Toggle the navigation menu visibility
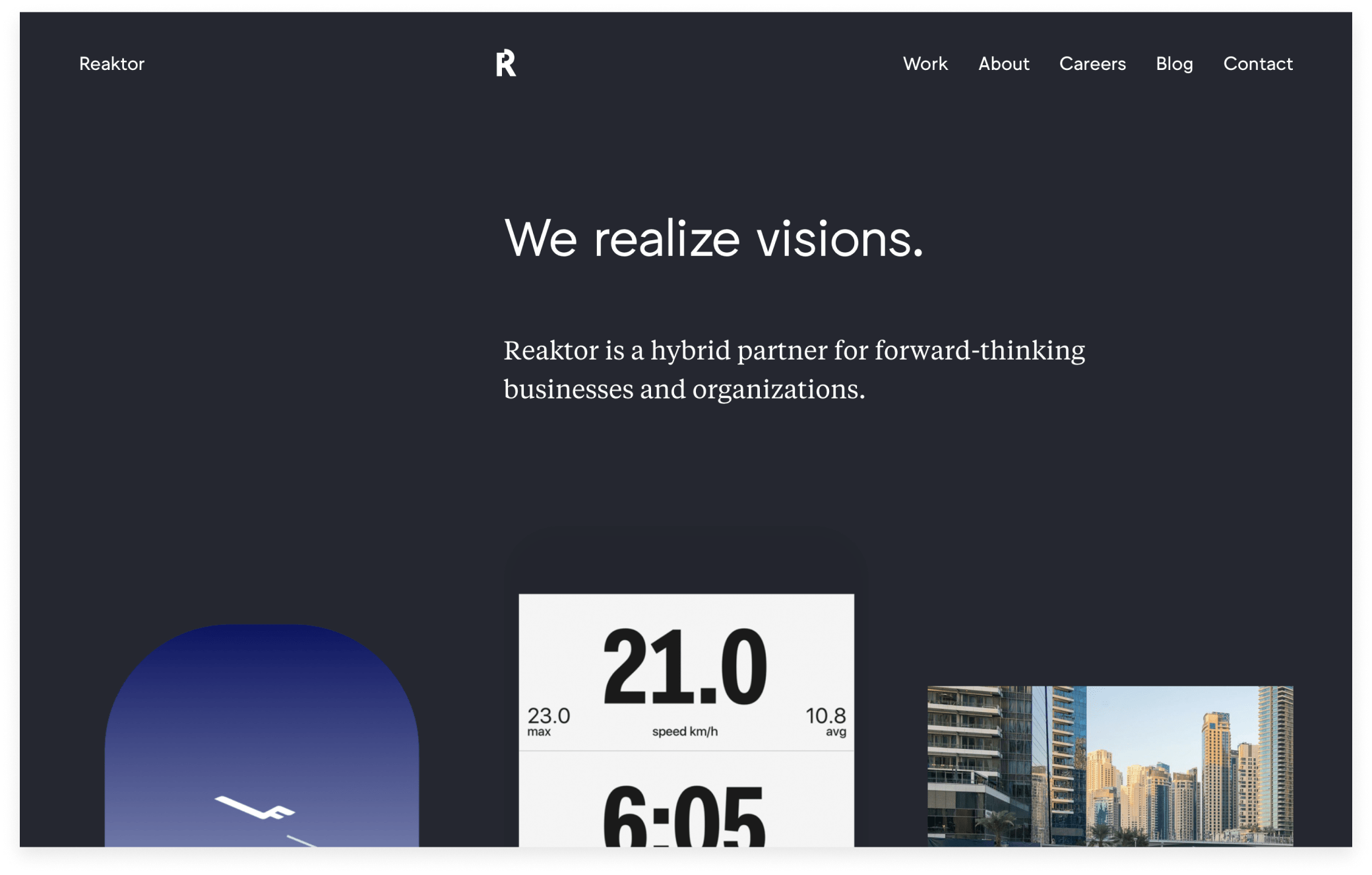1372x875 pixels. click(x=504, y=63)
